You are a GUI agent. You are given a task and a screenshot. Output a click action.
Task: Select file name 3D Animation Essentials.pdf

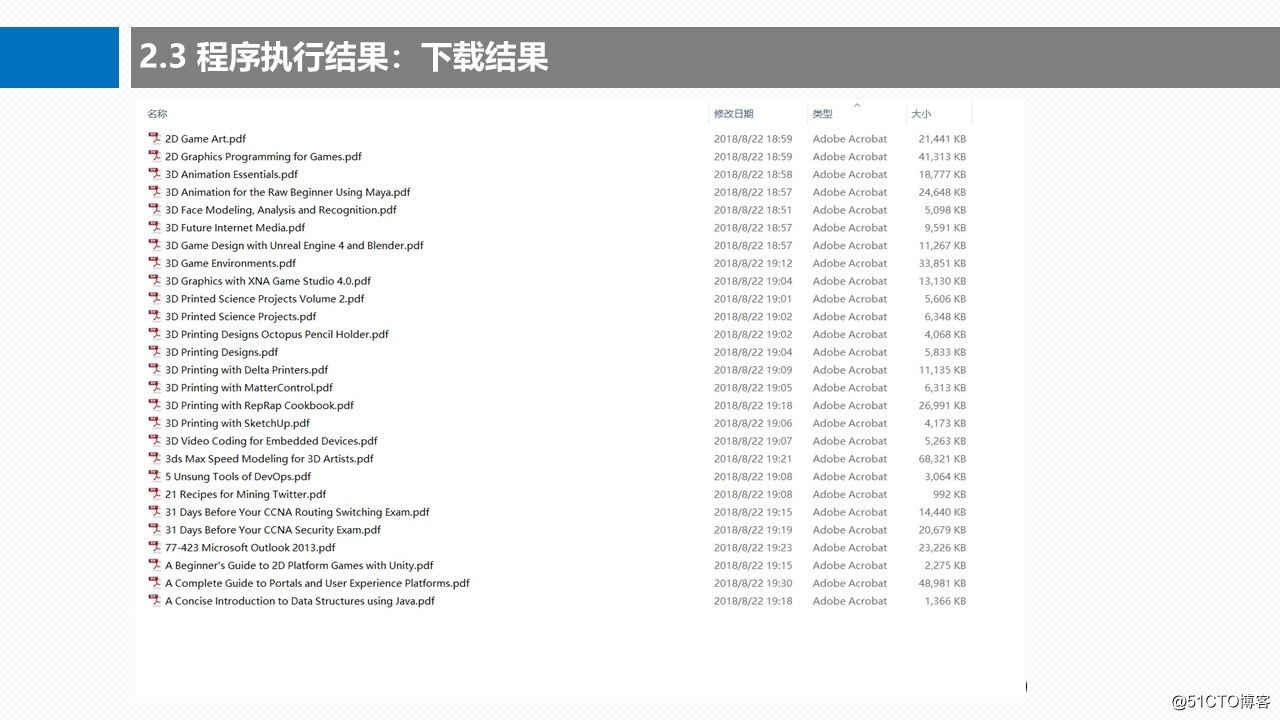(x=231, y=174)
